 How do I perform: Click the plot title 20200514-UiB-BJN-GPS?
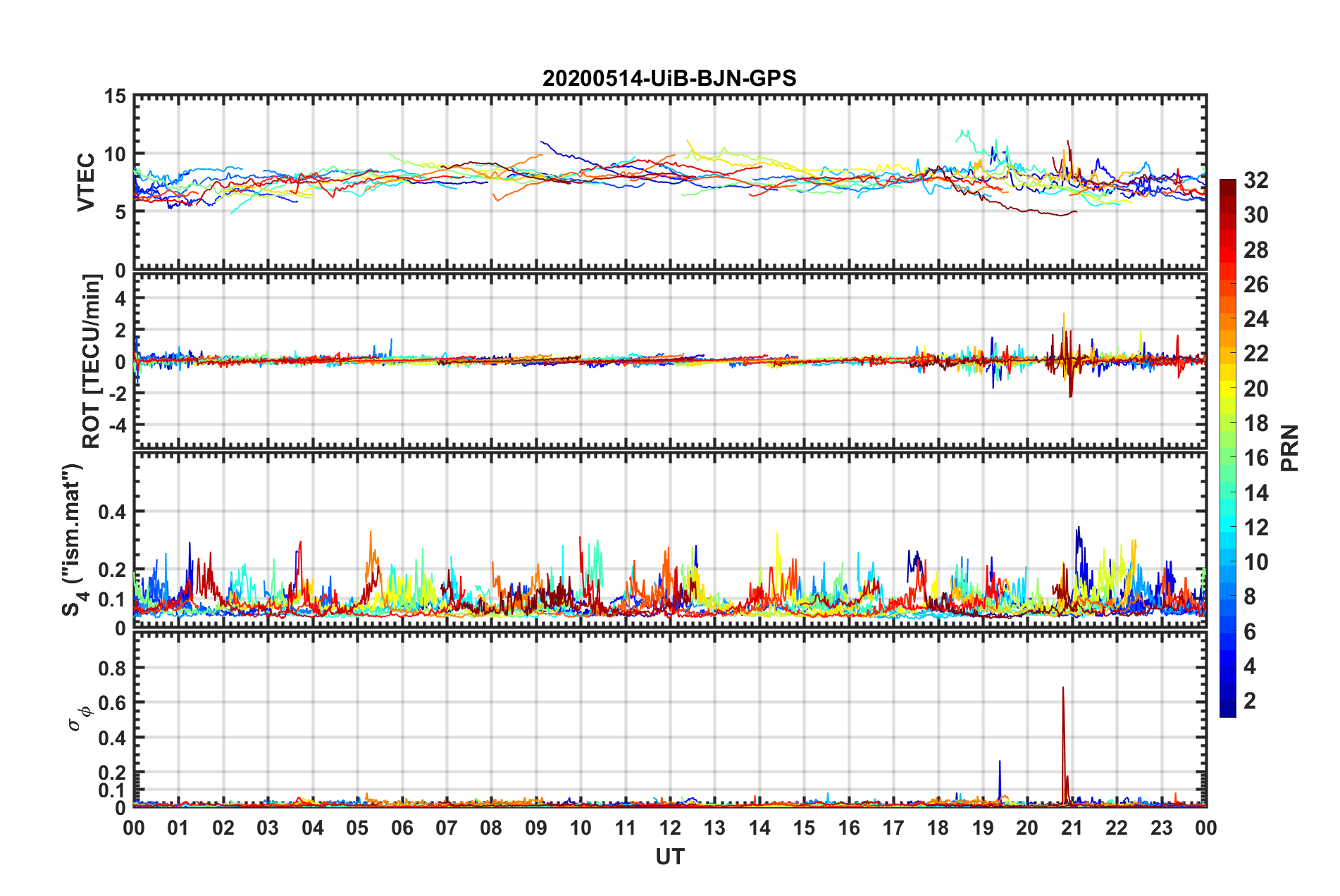click(669, 78)
